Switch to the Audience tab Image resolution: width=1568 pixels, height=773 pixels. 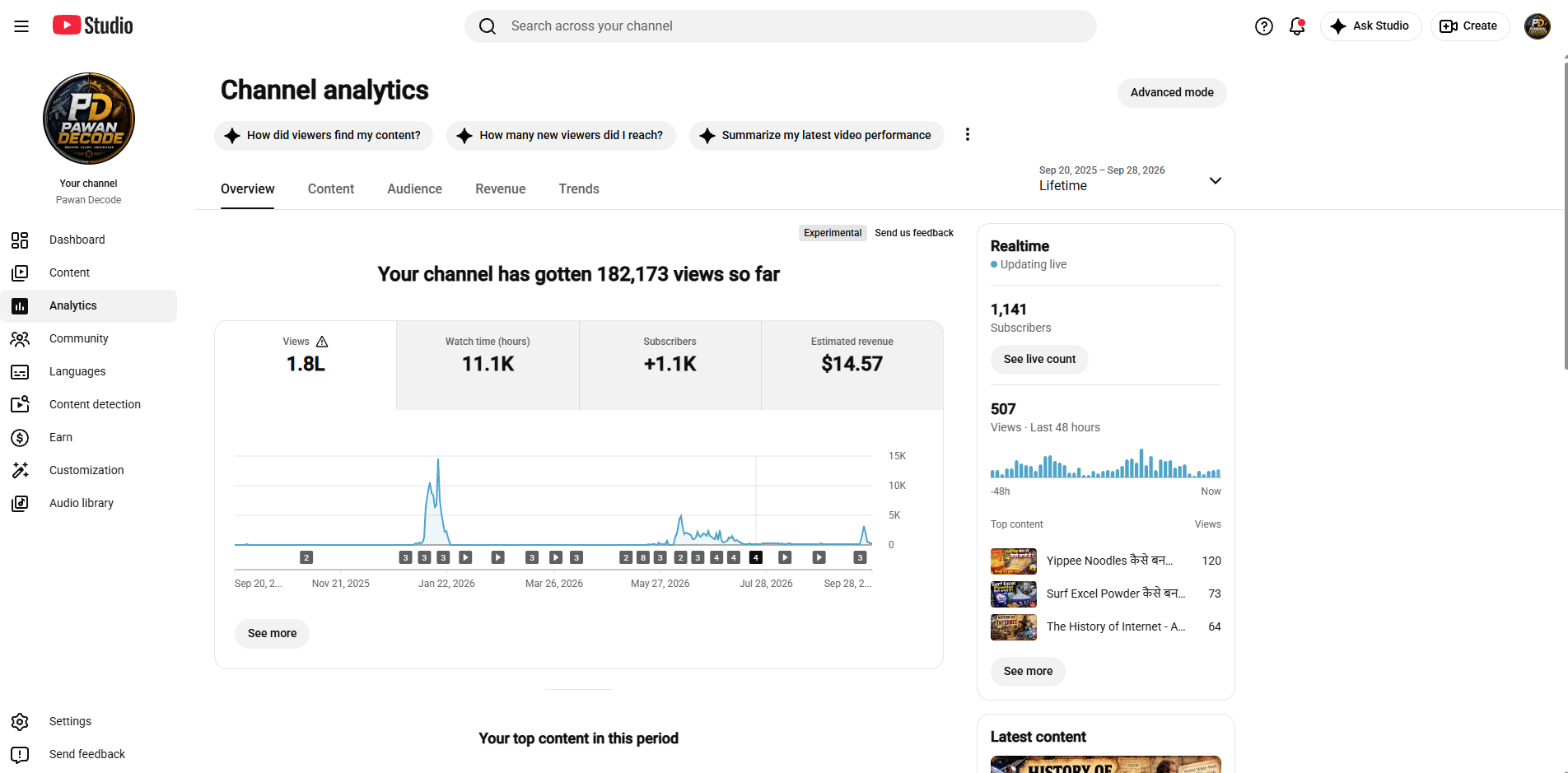[x=414, y=189]
